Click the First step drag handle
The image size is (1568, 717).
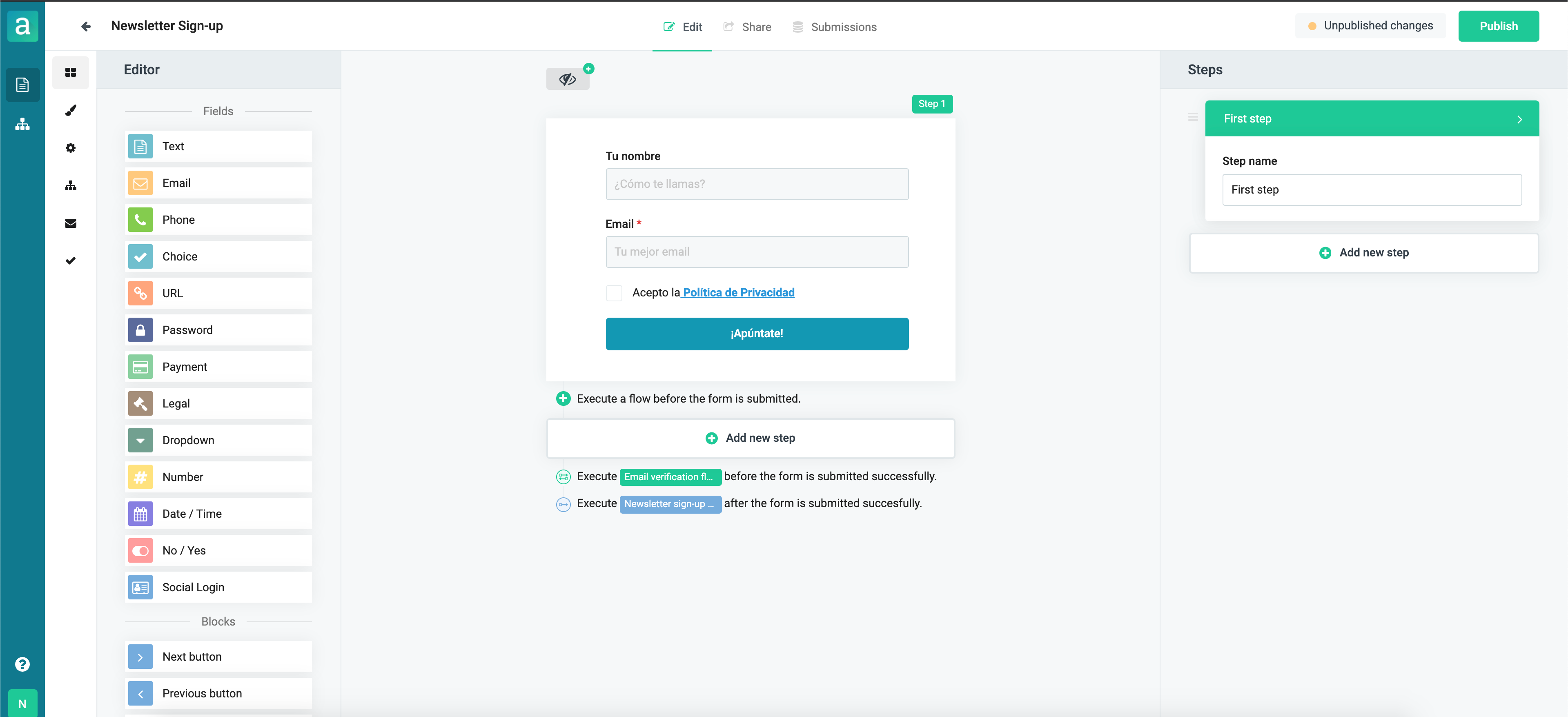(1192, 117)
